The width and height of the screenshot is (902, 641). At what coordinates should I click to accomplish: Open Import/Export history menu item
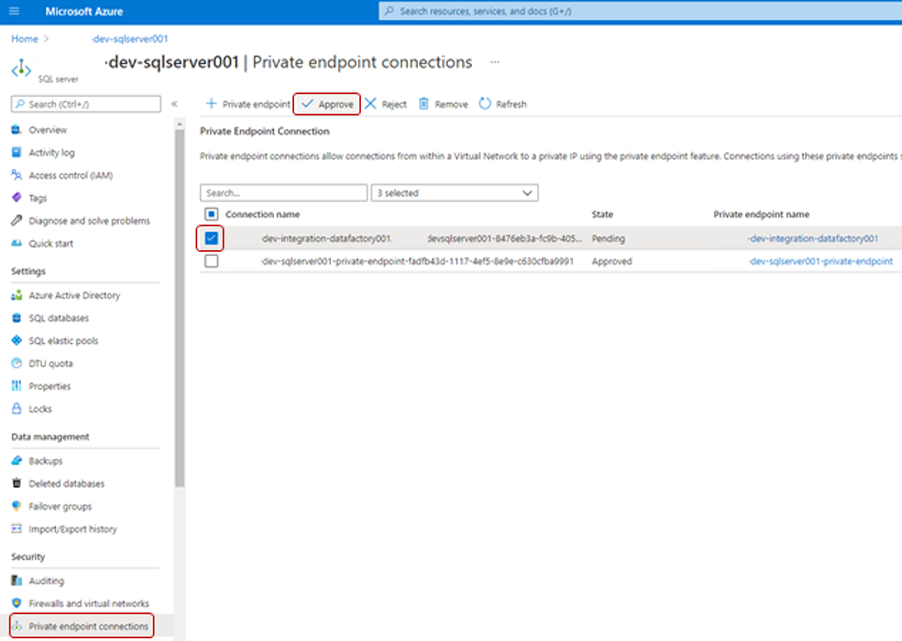pyautogui.click(x=72, y=529)
